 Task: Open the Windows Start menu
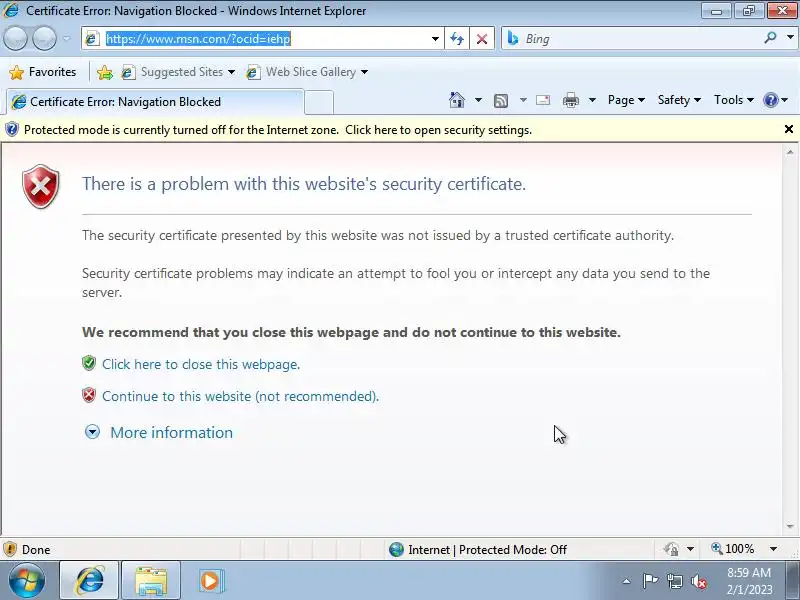click(27, 581)
